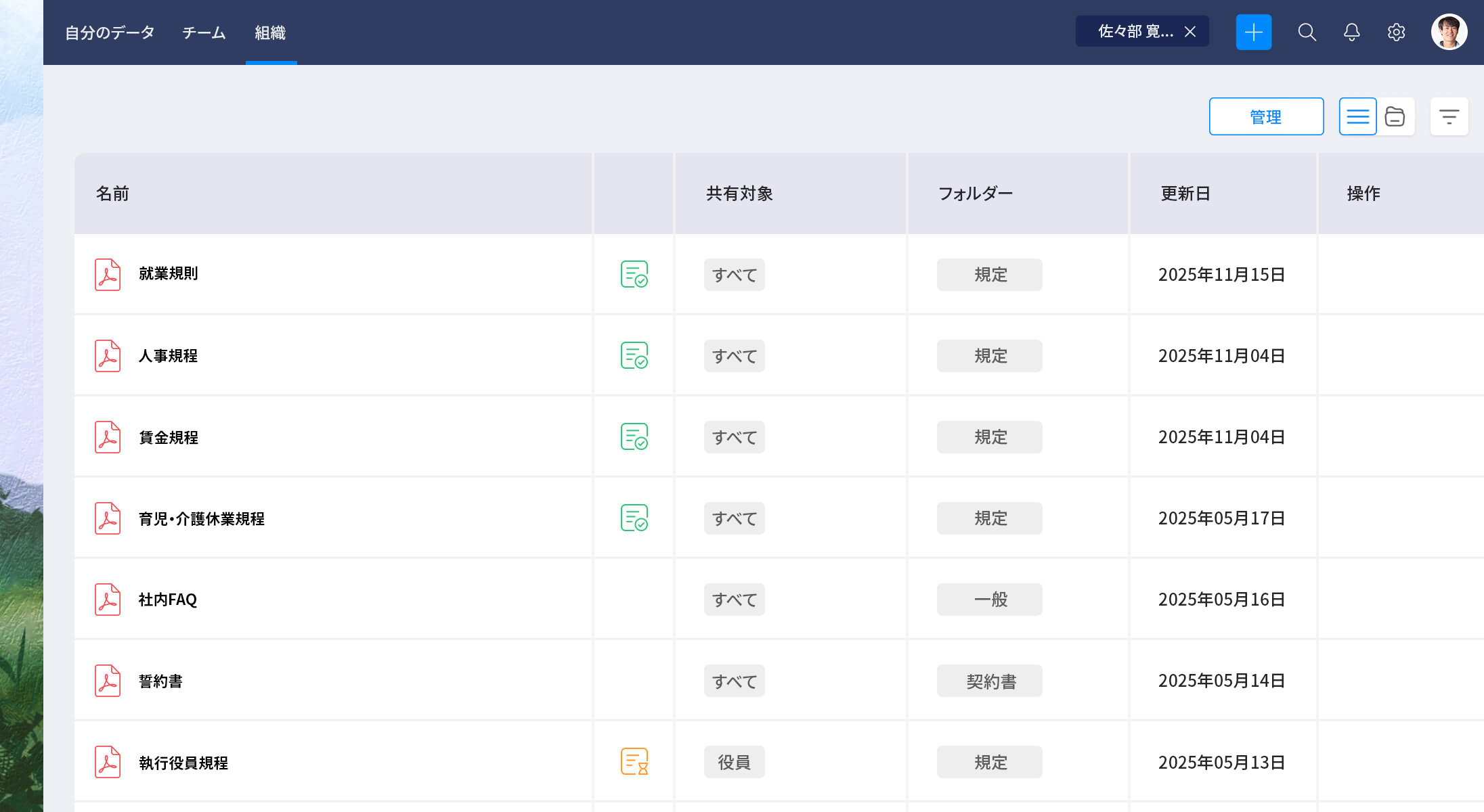Remove the 佐々部 寛 filter chip
1484x812 pixels.
tap(1190, 32)
